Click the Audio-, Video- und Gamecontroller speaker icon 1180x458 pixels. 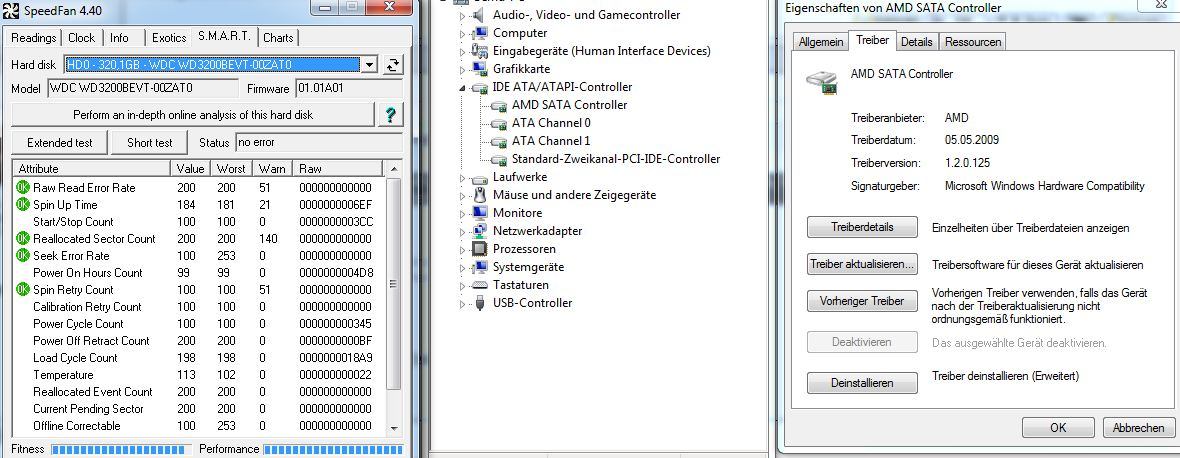(479, 15)
